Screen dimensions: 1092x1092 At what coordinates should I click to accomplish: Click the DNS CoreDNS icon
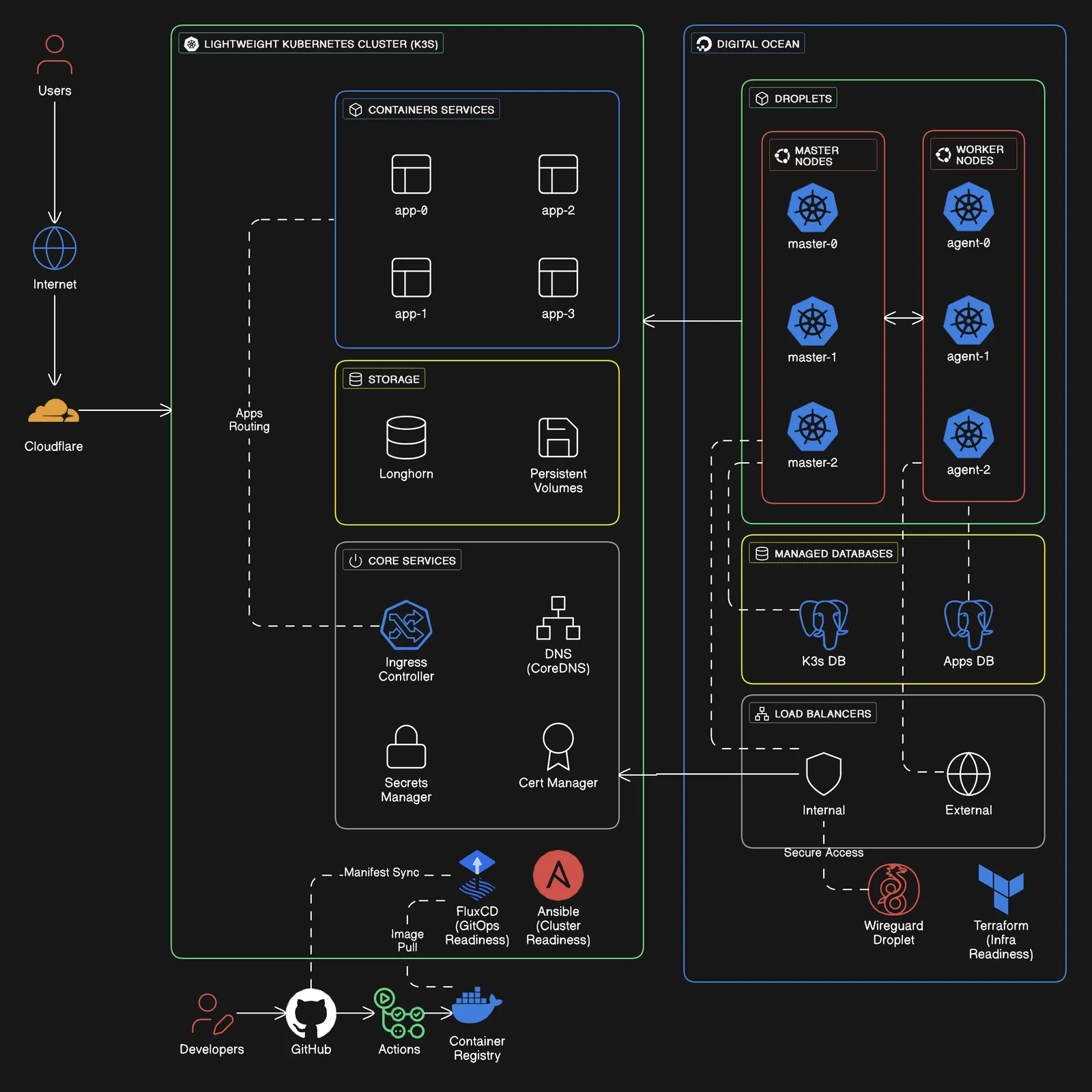(558, 618)
